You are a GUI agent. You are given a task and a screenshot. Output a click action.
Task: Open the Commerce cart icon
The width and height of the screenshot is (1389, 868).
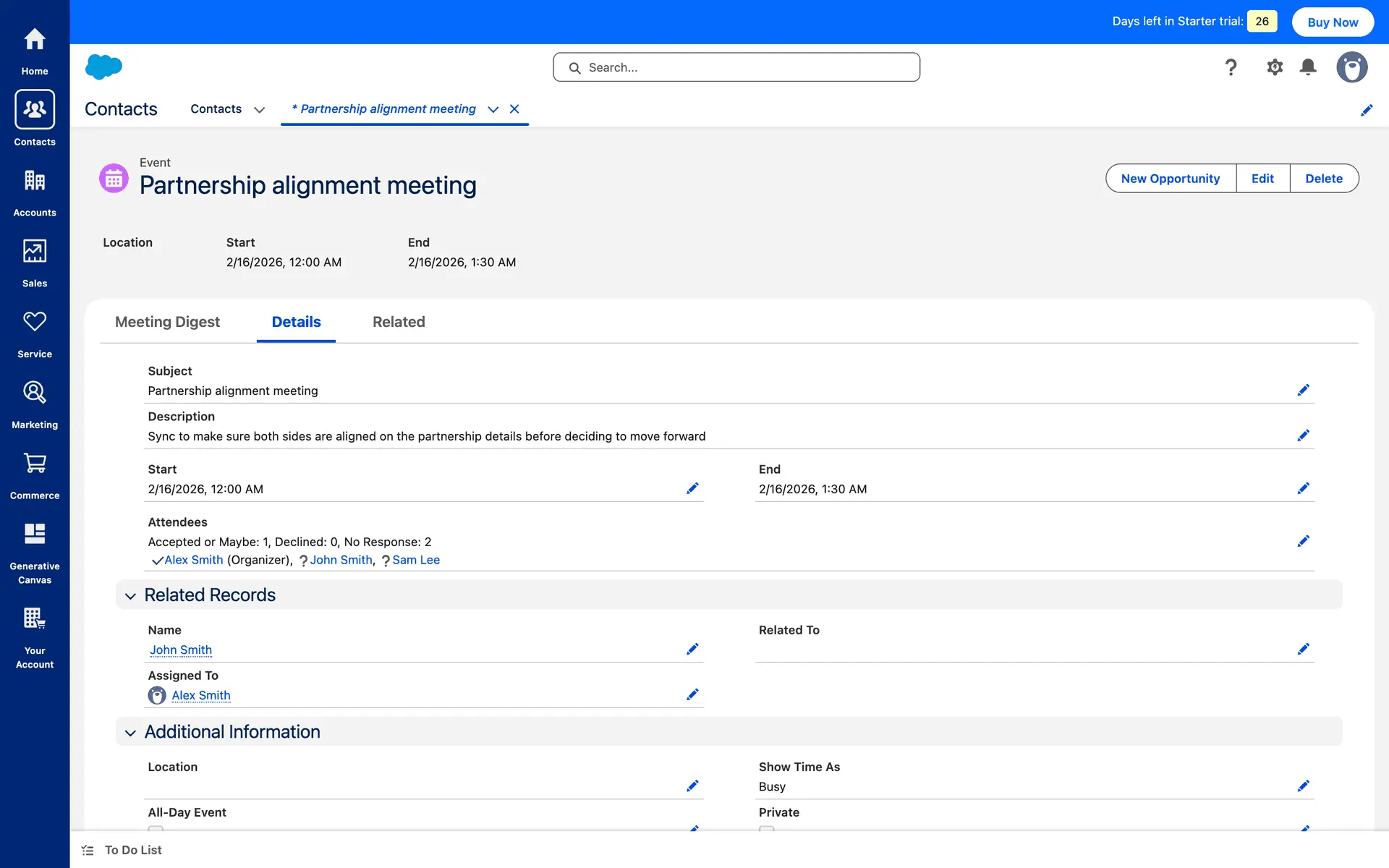(35, 464)
